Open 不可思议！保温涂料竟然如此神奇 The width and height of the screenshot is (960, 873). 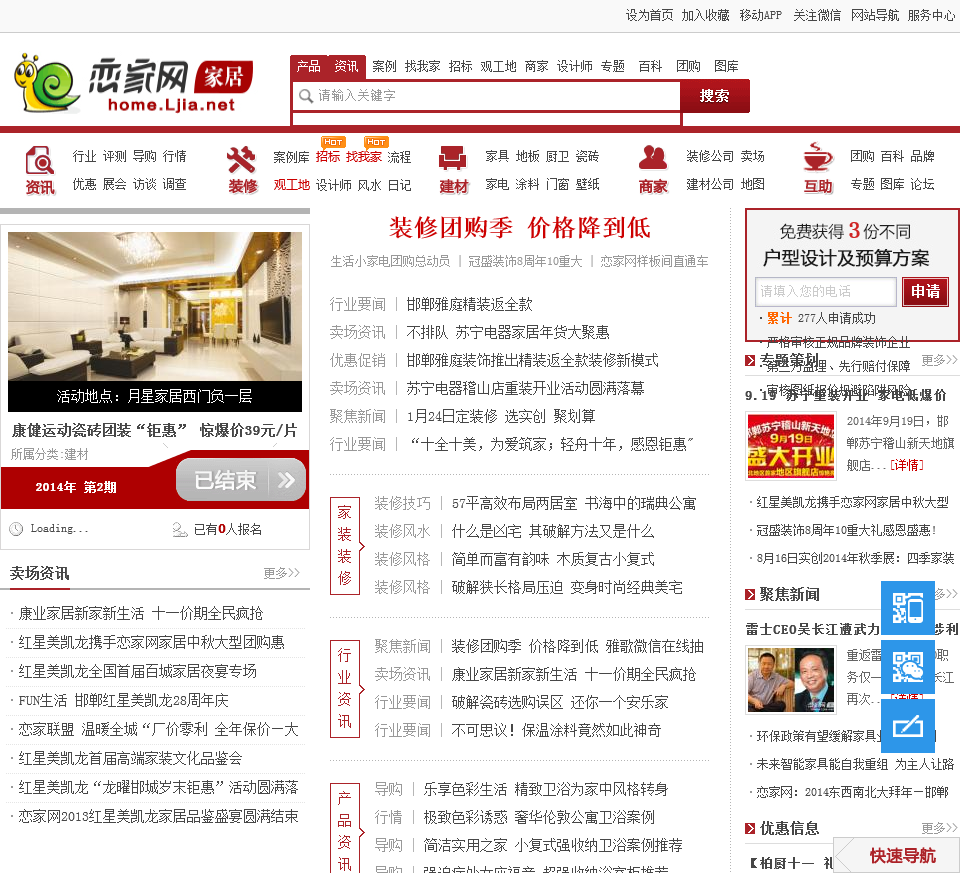557,730
